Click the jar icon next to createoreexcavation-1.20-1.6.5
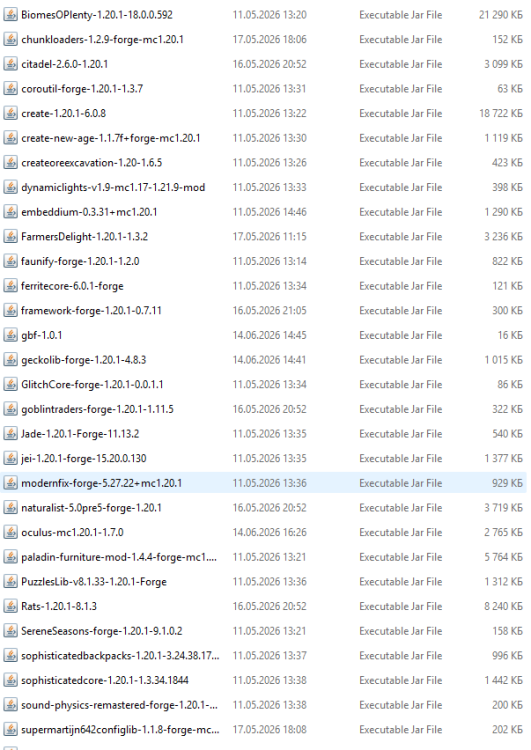This screenshot has width=531, height=750. (11, 163)
